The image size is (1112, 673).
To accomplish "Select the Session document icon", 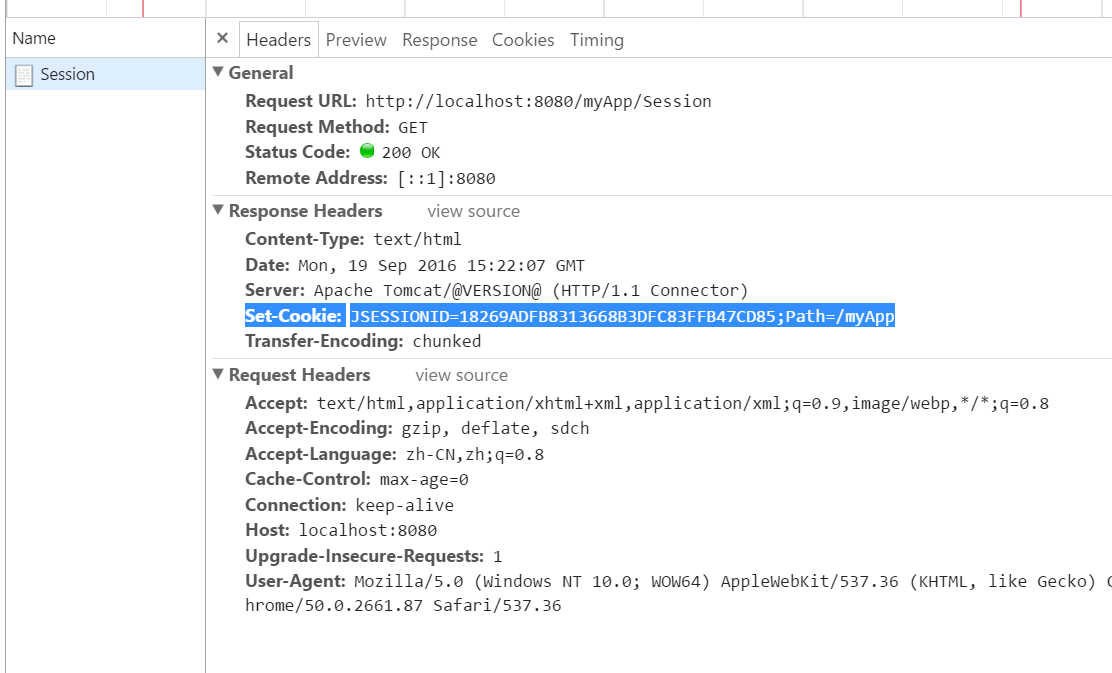I will [x=23, y=75].
